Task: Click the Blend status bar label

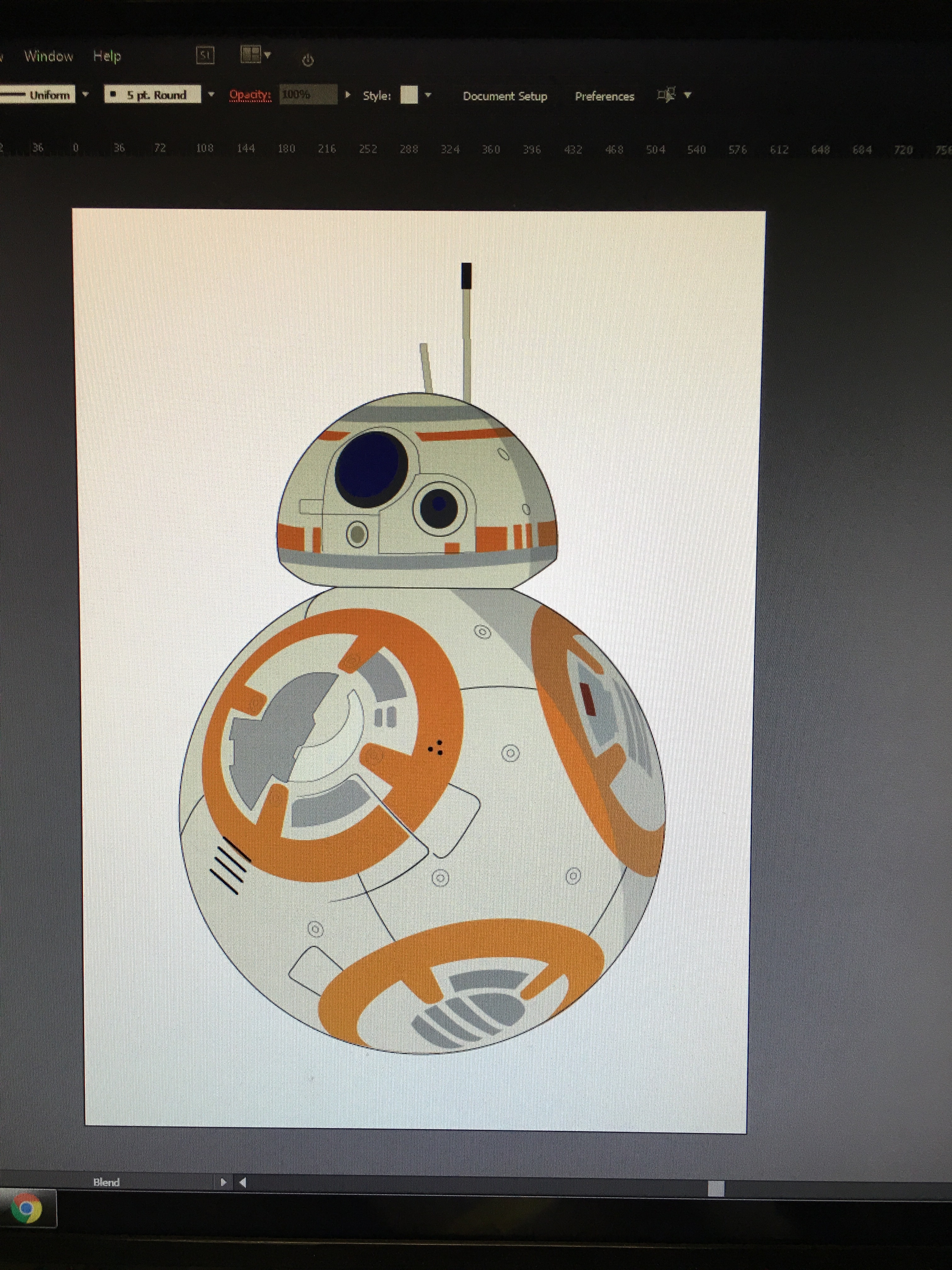Action: tap(106, 1182)
